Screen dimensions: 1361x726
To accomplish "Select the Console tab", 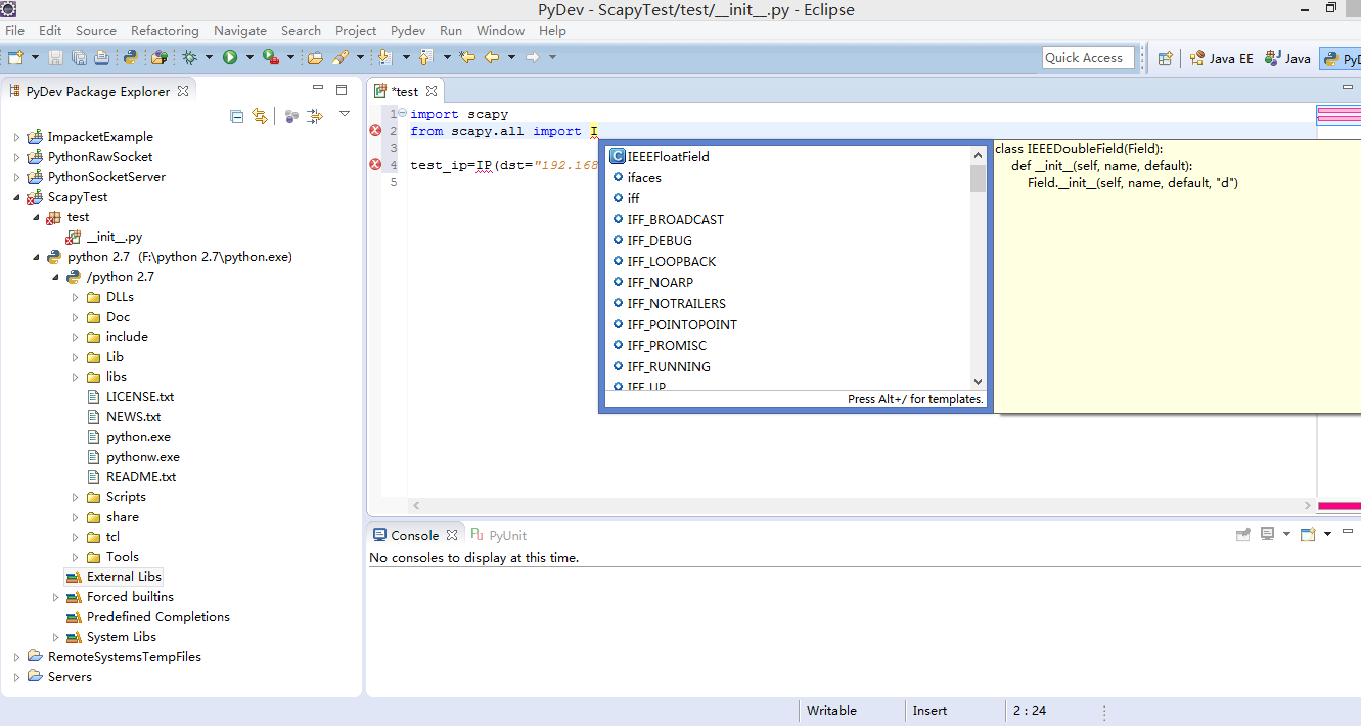I will (x=415, y=535).
